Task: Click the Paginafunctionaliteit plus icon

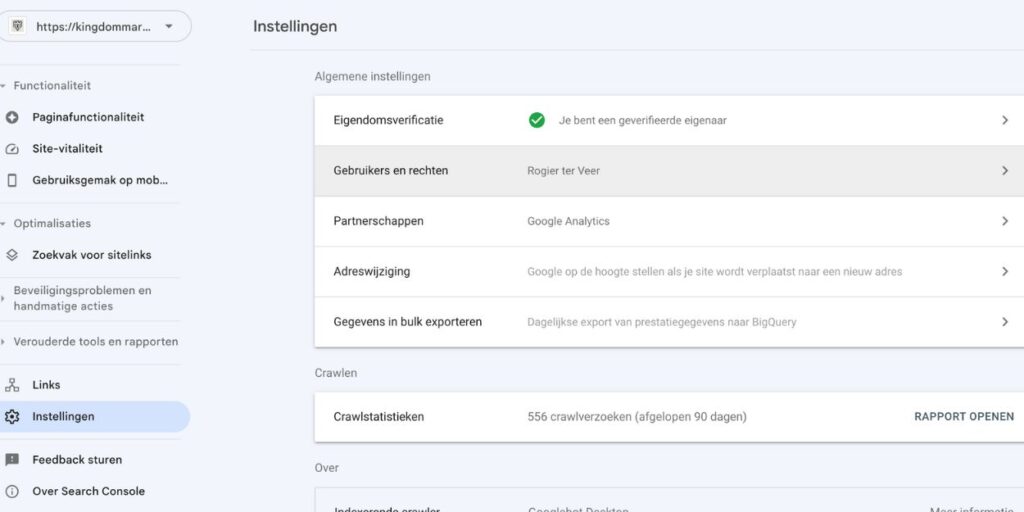Action: coord(12,117)
